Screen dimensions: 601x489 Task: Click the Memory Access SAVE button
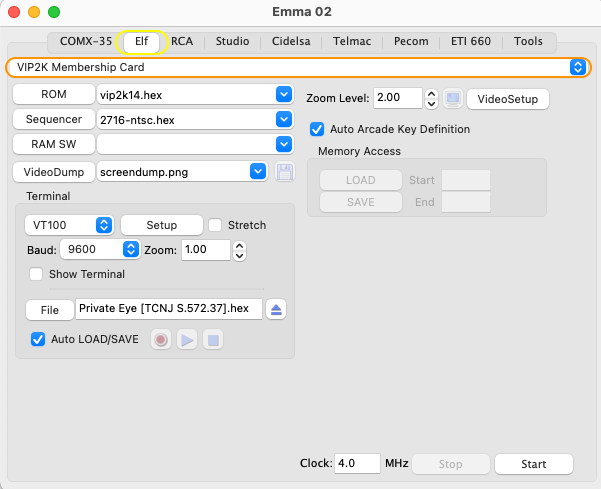[x=361, y=202]
